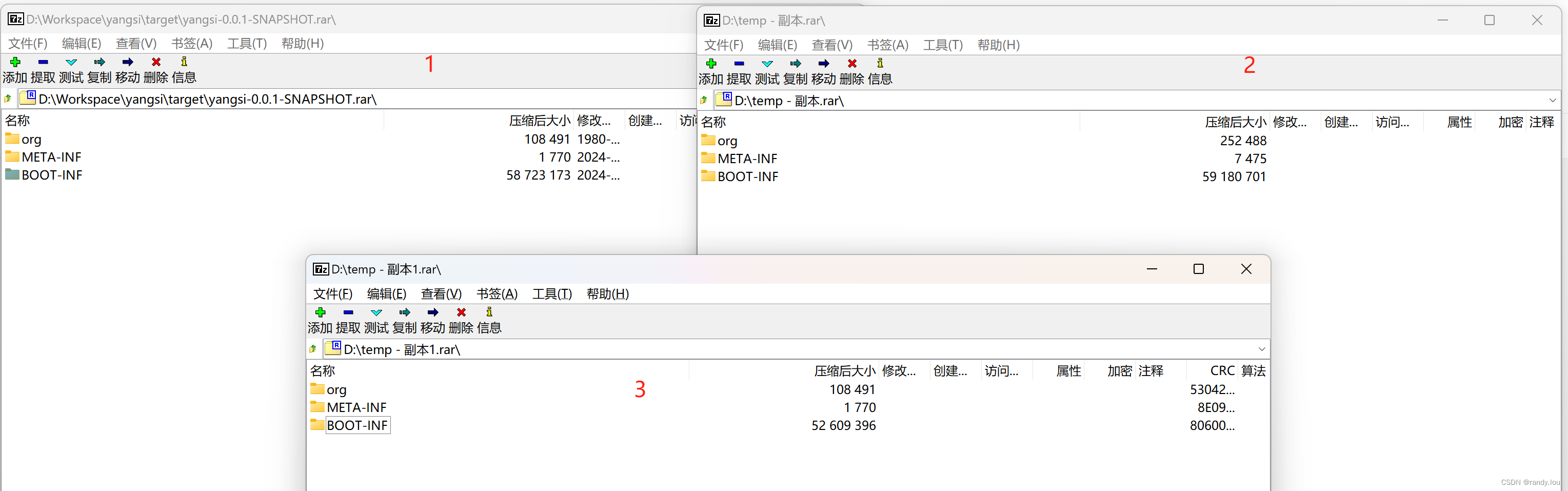Click the Add (添加) icon in temp - 副本.rar window
Screen dimensions: 1568x491
tap(711, 63)
